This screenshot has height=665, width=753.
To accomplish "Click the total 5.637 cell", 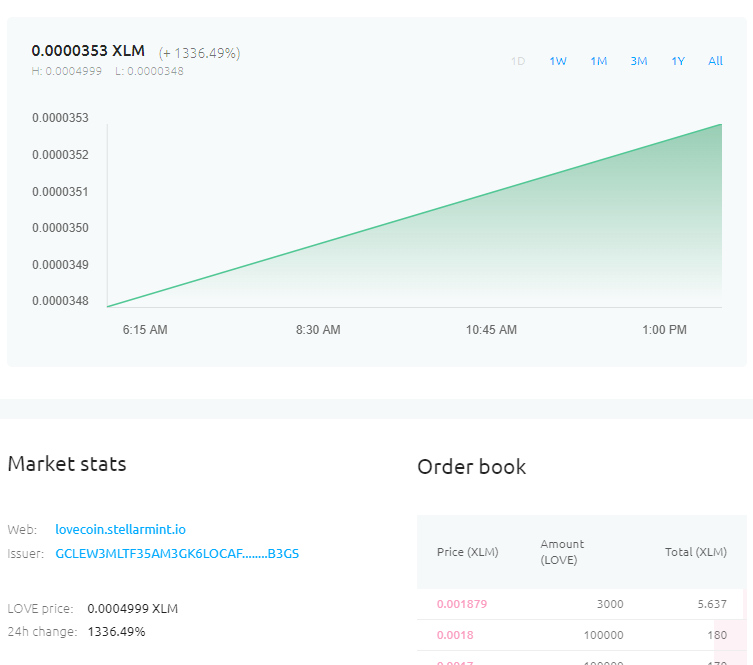I will click(712, 604).
